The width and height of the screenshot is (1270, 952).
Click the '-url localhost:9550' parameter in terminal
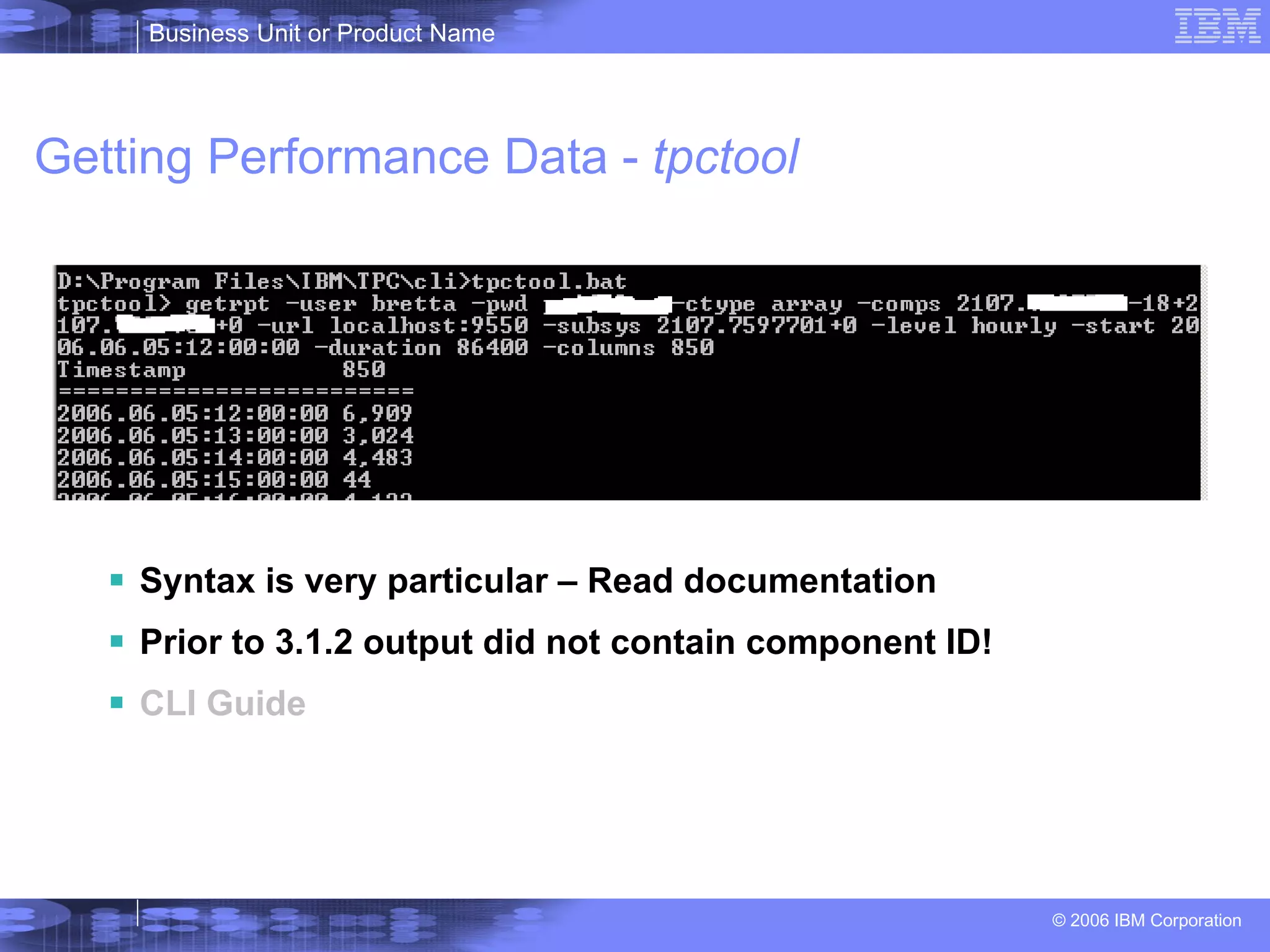393,326
